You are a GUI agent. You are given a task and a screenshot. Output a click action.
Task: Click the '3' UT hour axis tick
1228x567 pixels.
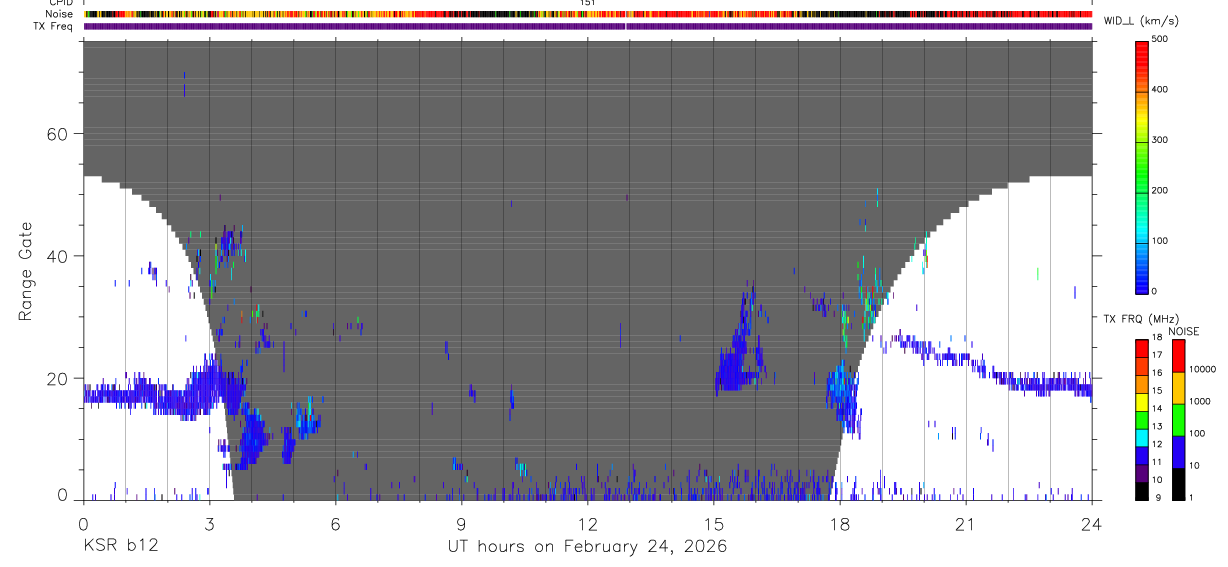(209, 522)
